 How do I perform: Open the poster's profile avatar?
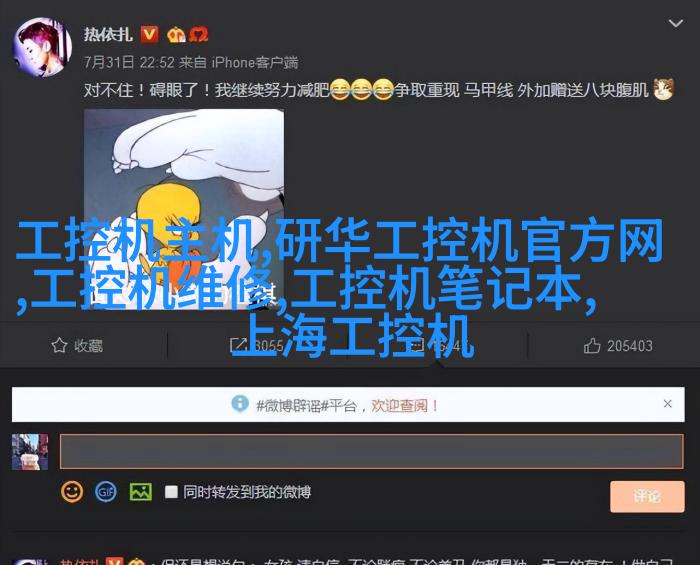click(x=42, y=47)
